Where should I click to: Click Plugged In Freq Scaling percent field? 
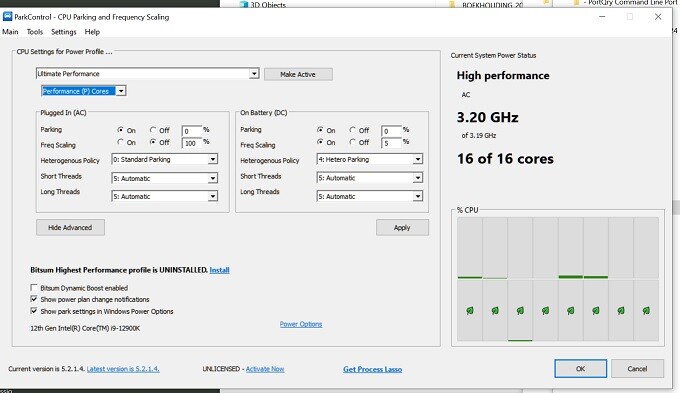click(192, 143)
